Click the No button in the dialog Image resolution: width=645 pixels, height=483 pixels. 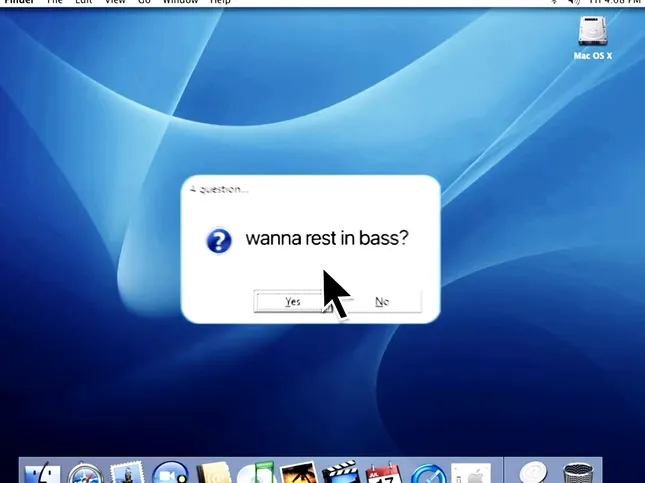point(382,302)
